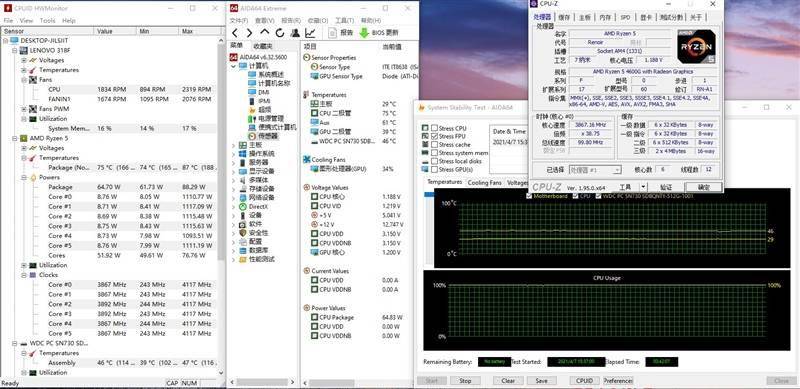Viewport: 800px width, 389px height.
Task: Select the 性能测试 benchmark tree item
Action: click(x=257, y=259)
